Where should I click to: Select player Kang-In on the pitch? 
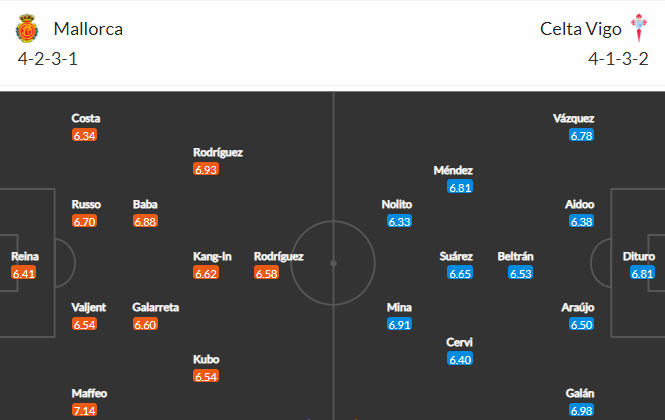tap(212, 256)
